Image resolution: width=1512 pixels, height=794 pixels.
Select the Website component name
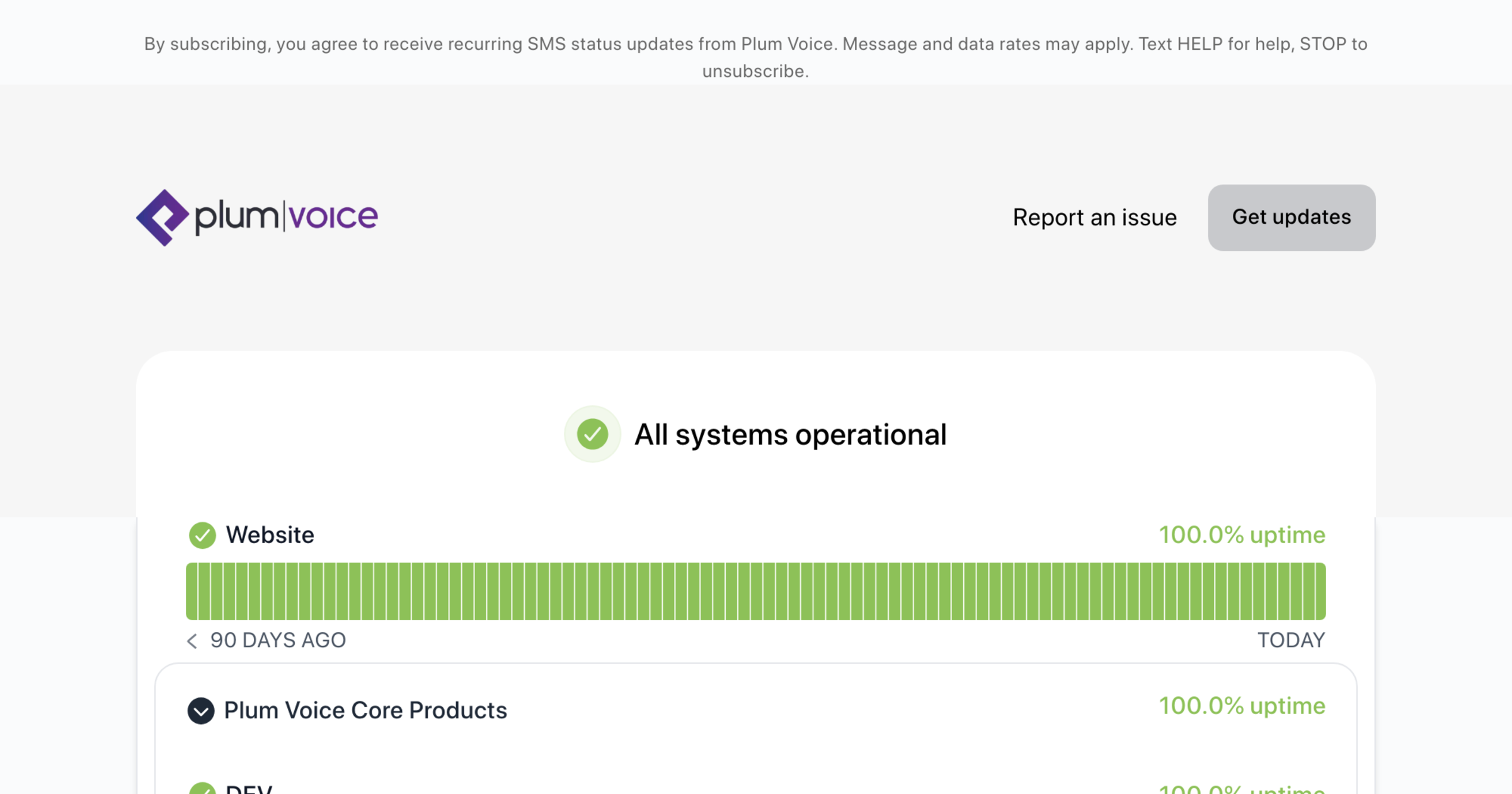270,534
